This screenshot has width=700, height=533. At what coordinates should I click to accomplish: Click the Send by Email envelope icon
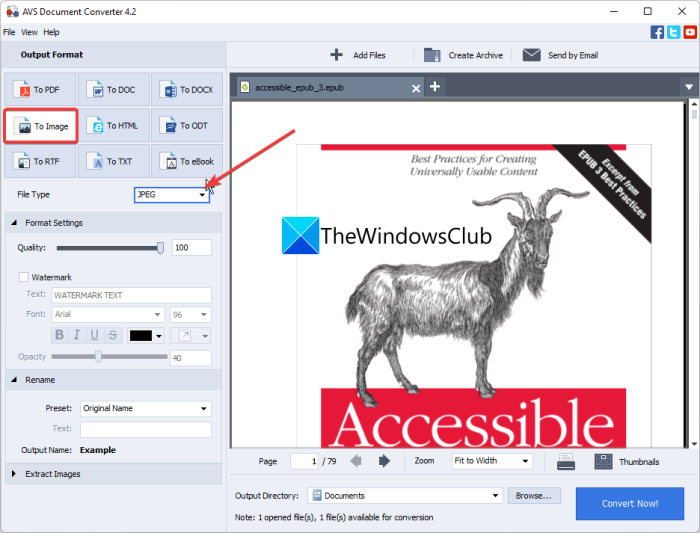[x=531, y=55]
